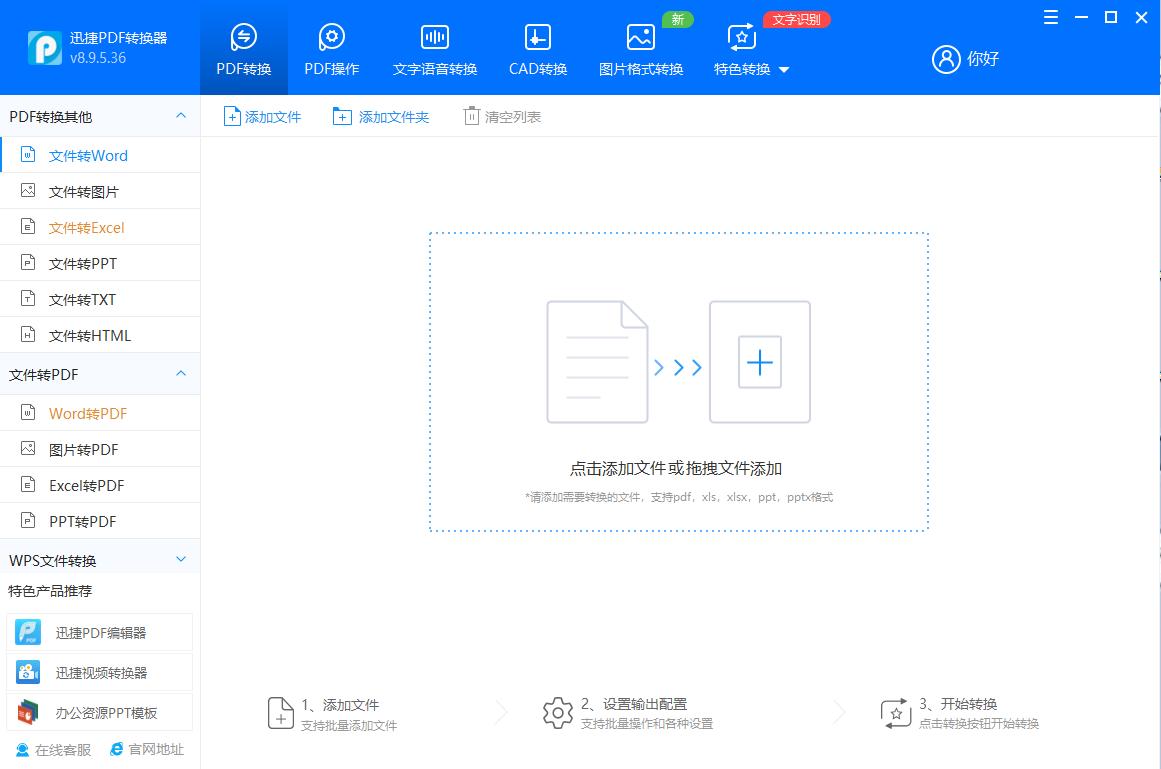Screen dimensions: 1161x769
Task: Select 文件转Excel in sidebar
Action: pos(100,227)
